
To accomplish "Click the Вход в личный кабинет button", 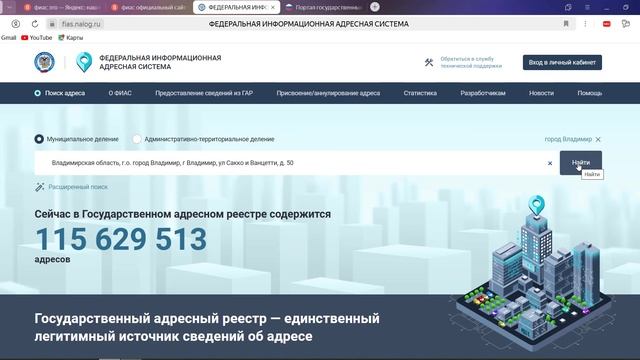I will (x=562, y=62).
